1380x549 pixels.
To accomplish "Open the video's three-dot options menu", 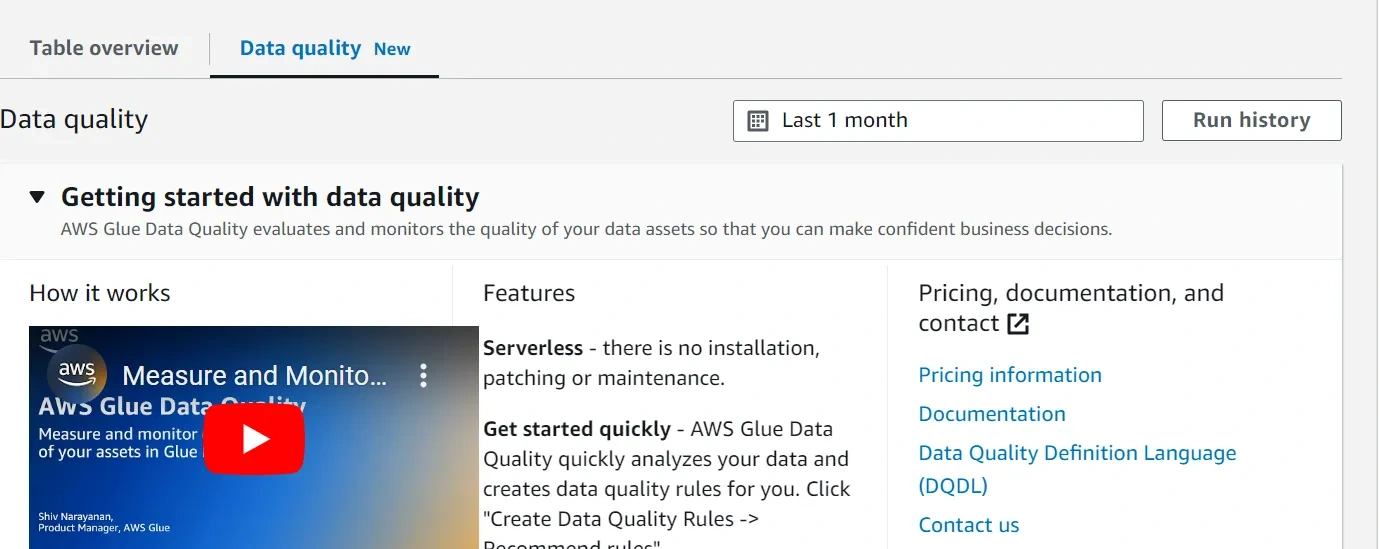I will (x=424, y=376).
